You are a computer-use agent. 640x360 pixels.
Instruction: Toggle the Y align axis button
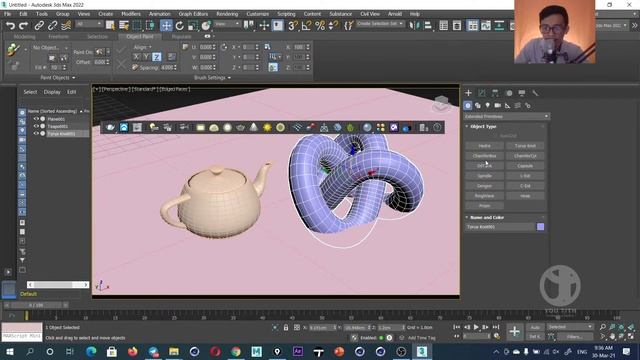pos(146,57)
